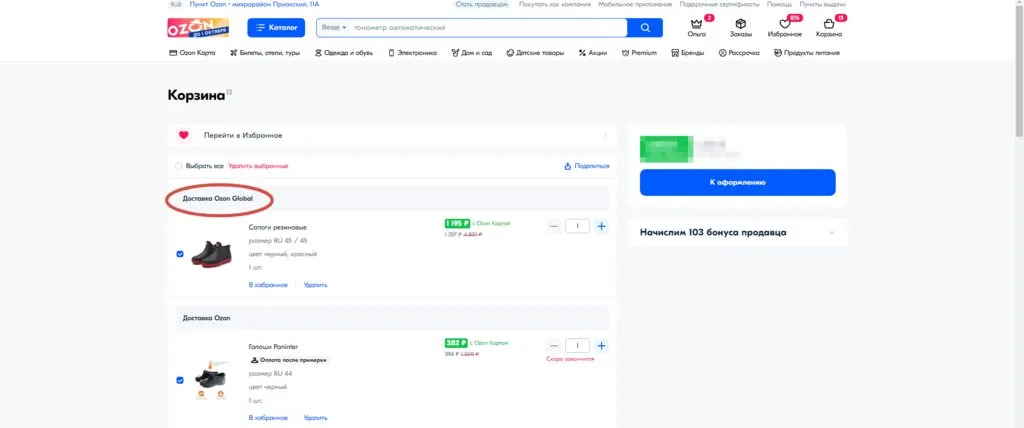Image resolution: width=1024 pixels, height=428 pixels.
Task: Increase quantity of Сапоги резиновые
Action: pos(601,226)
